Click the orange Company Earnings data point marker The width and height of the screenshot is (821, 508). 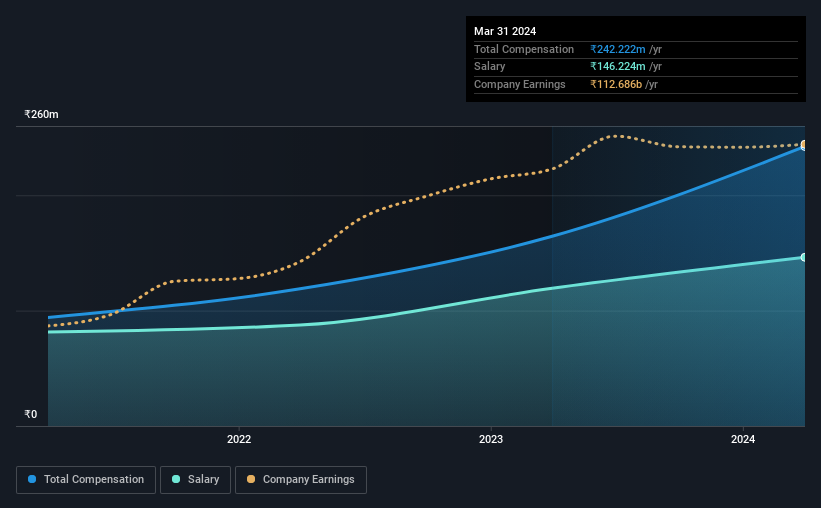coord(803,143)
